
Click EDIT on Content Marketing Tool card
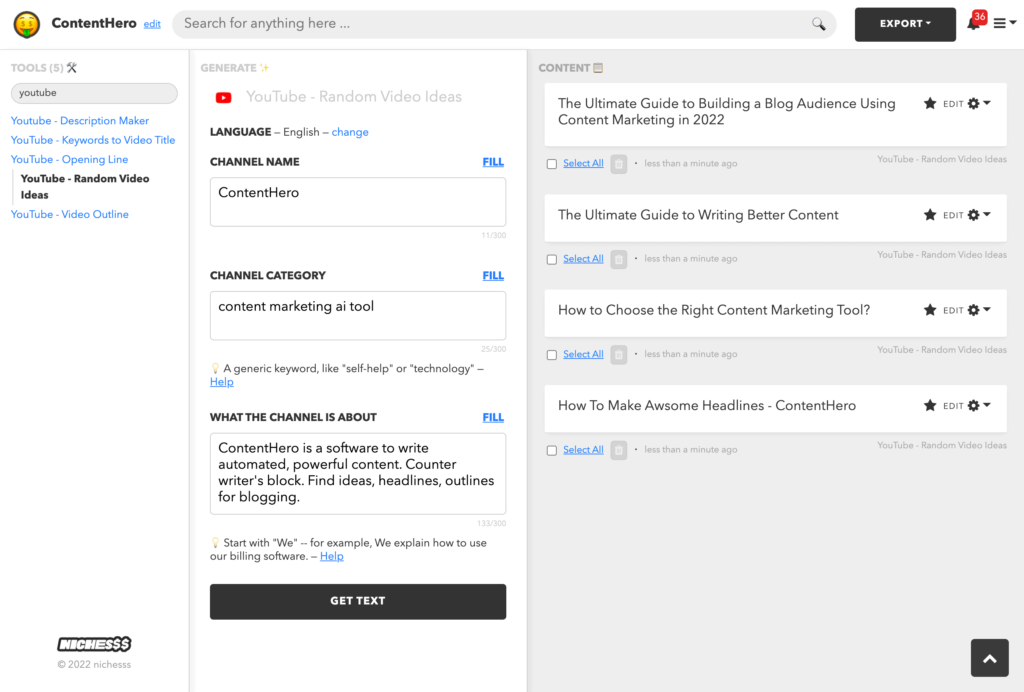point(953,311)
